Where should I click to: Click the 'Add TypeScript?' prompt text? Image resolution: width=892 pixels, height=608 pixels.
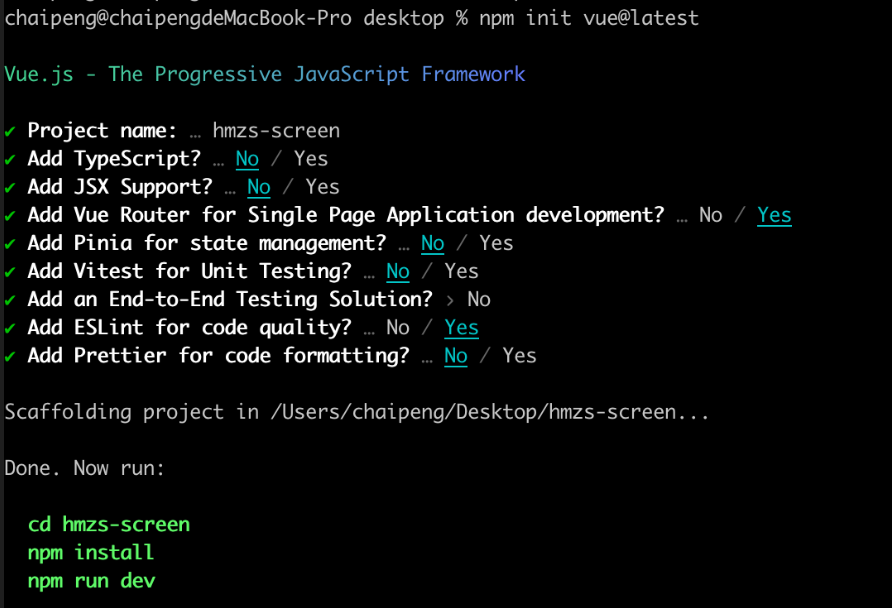(x=114, y=159)
